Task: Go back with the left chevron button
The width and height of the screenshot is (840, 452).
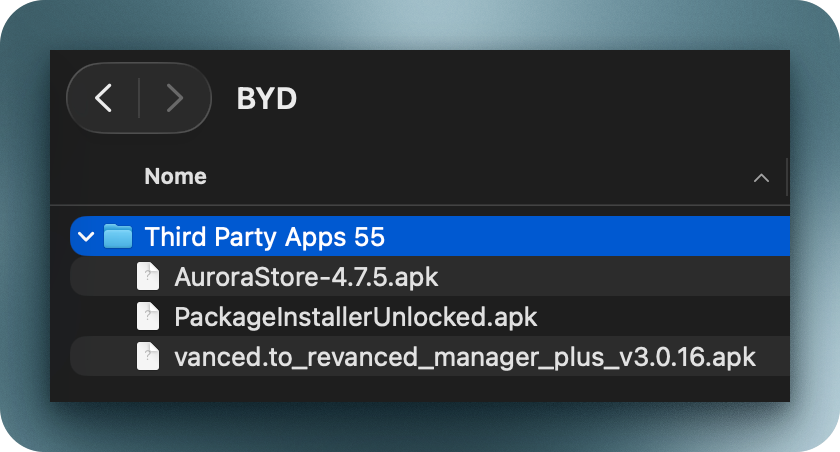Action: [x=103, y=98]
